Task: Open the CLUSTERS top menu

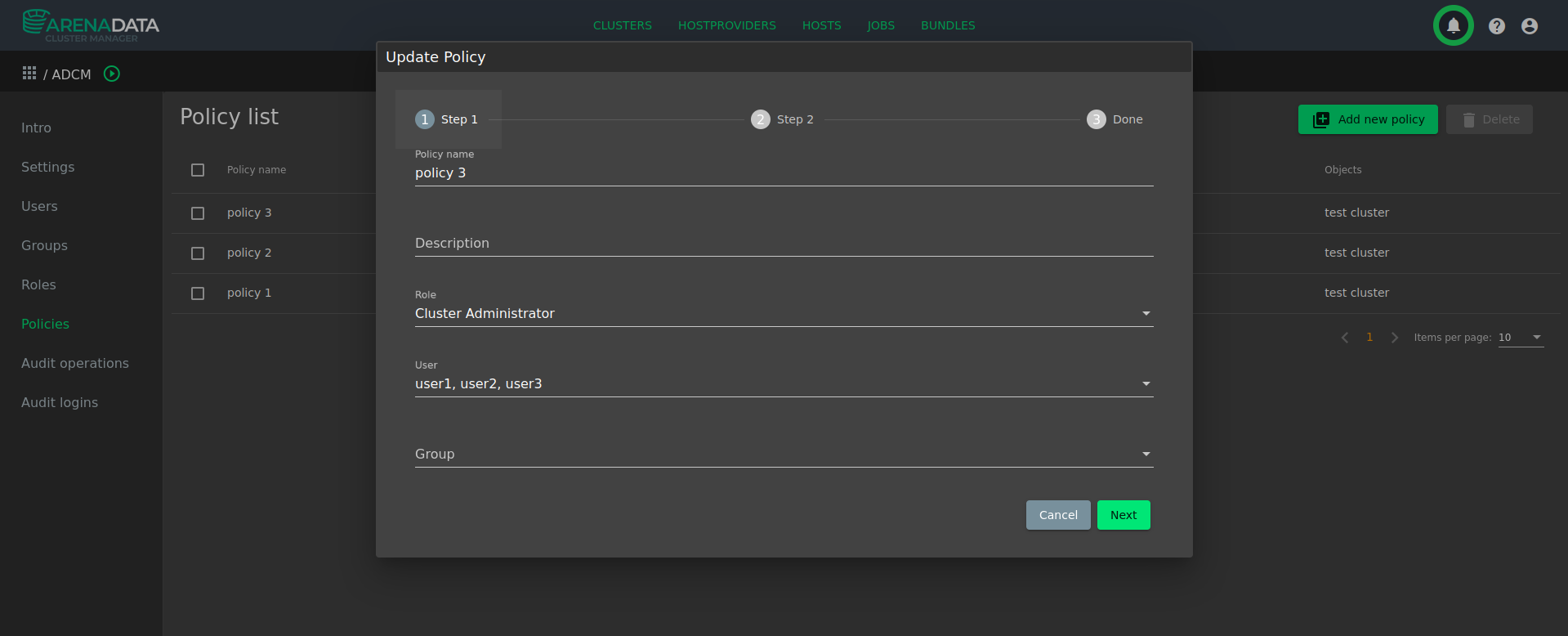Action: (x=623, y=25)
